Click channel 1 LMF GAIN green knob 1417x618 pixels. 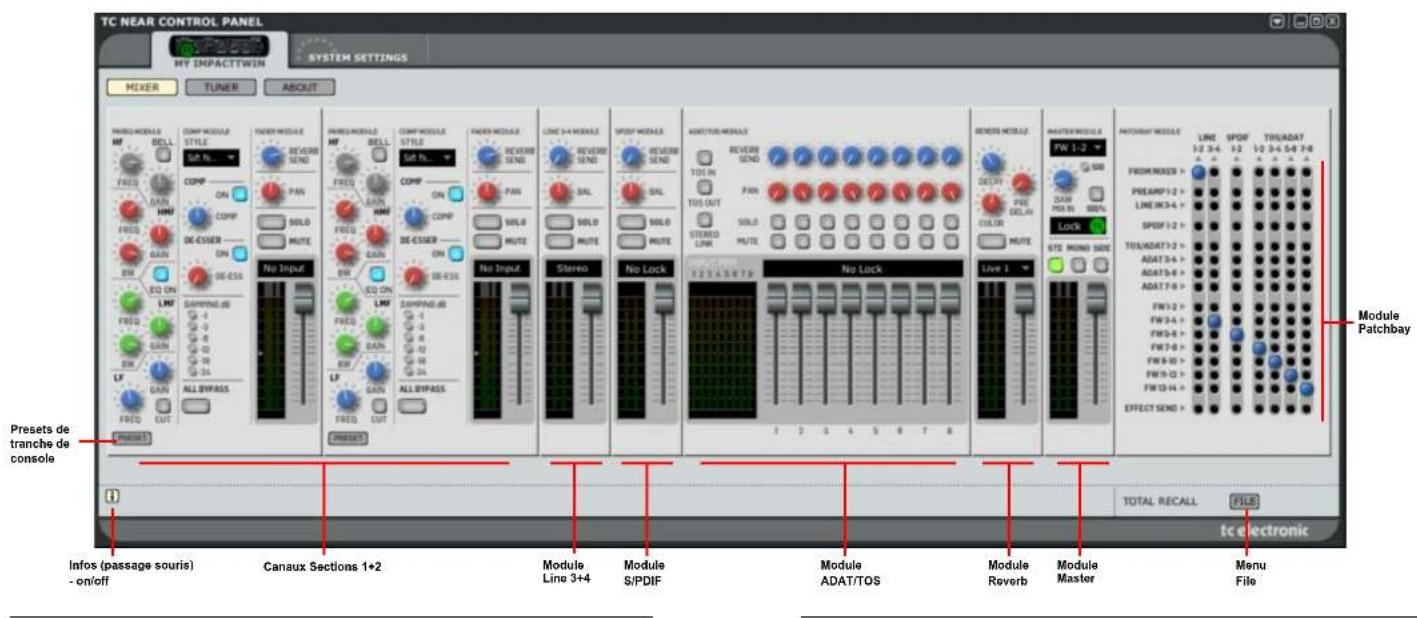click(160, 325)
